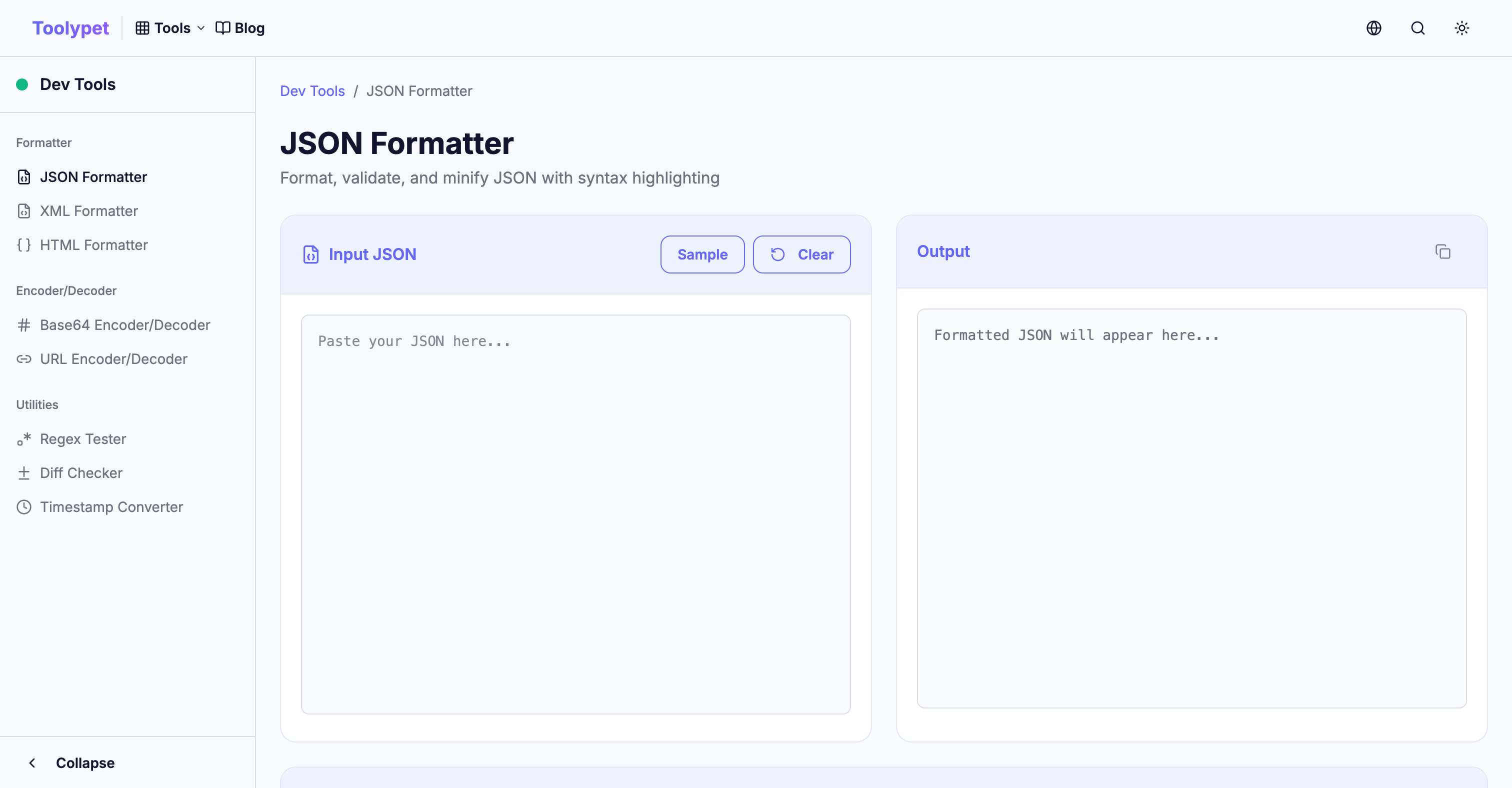The image size is (1512, 788).
Task: Expand the Tools dropdown menu
Action: pyautogui.click(x=170, y=28)
